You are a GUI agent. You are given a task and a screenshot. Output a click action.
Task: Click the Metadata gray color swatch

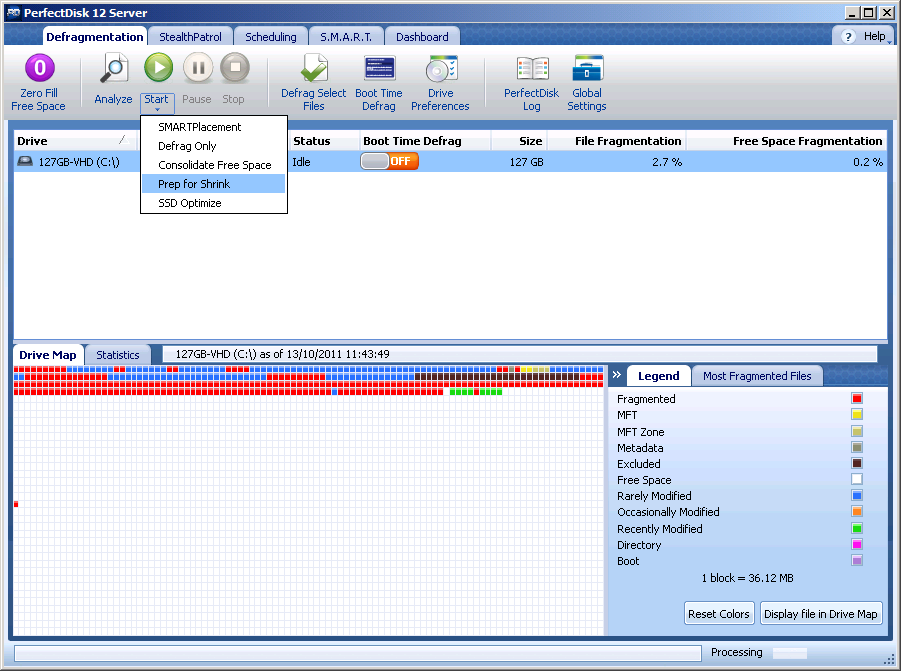click(857, 447)
